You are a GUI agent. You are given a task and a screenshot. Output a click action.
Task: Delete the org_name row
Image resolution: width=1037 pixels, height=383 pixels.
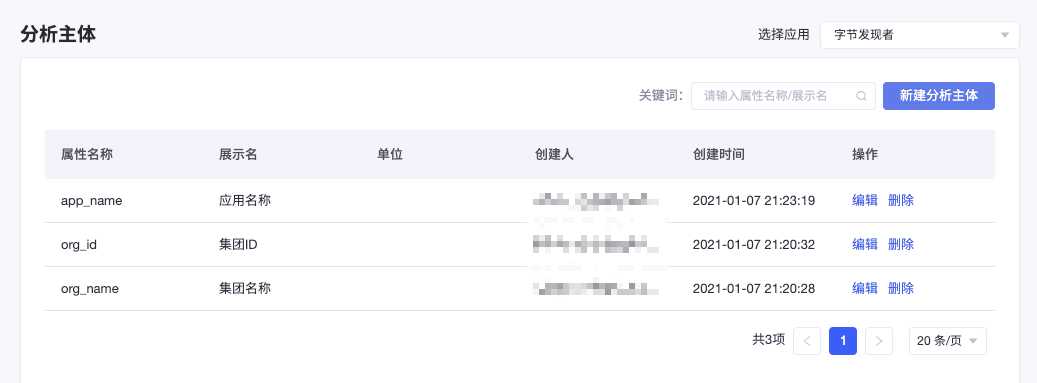click(901, 288)
